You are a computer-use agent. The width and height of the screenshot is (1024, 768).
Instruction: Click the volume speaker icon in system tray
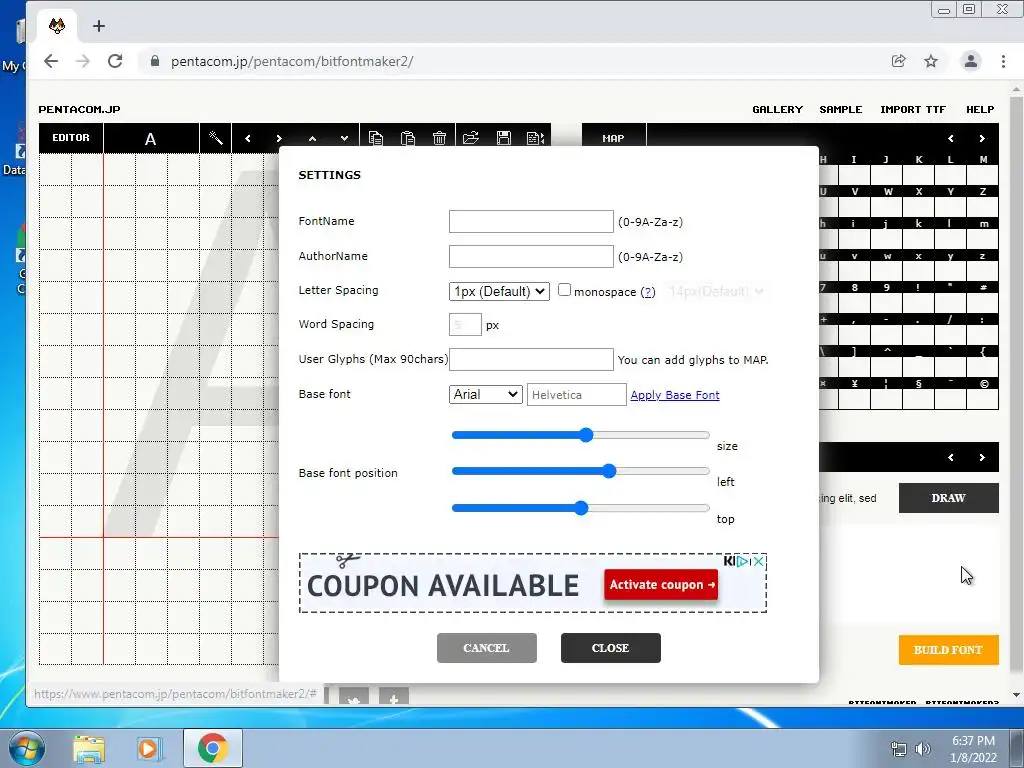[x=923, y=749]
